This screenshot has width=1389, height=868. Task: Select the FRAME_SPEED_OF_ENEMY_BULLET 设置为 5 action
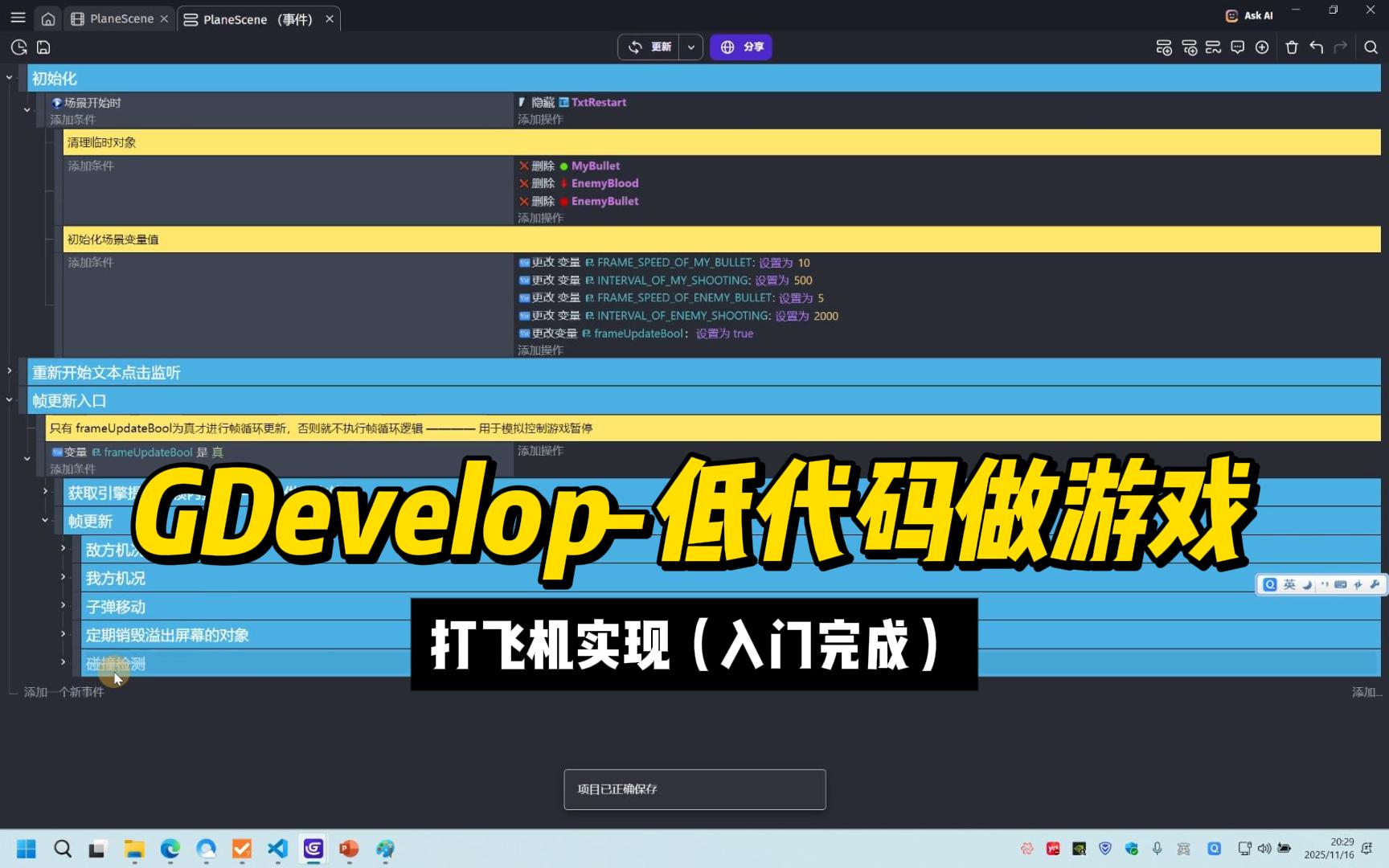(671, 298)
